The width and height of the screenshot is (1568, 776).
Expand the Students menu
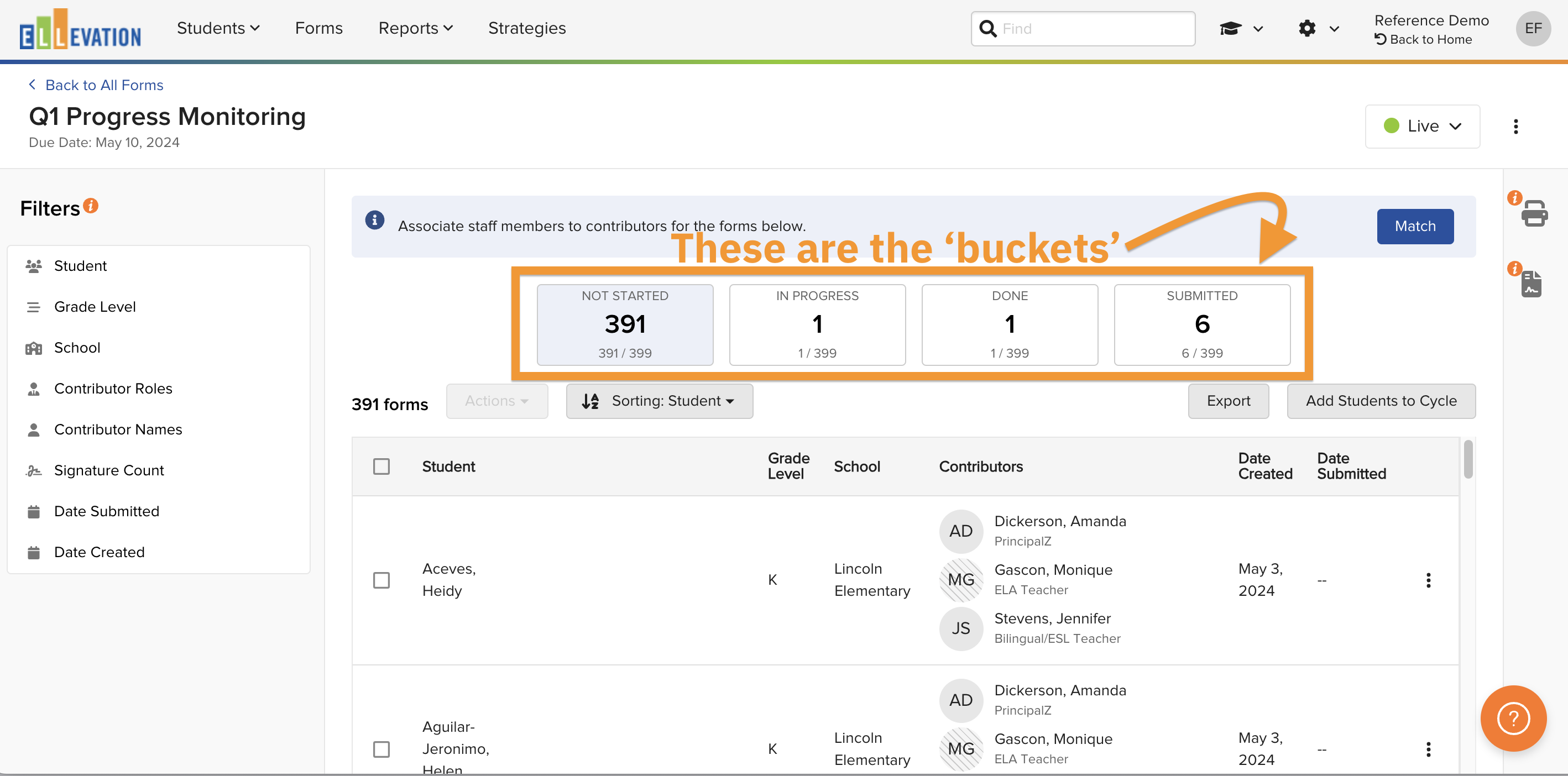coord(218,28)
